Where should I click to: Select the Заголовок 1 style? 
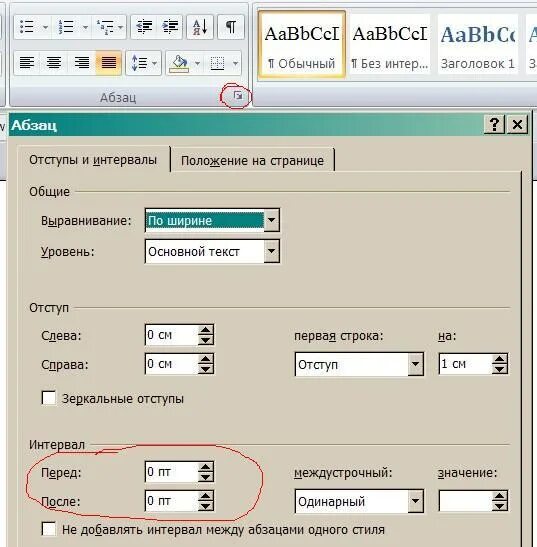pos(478,44)
